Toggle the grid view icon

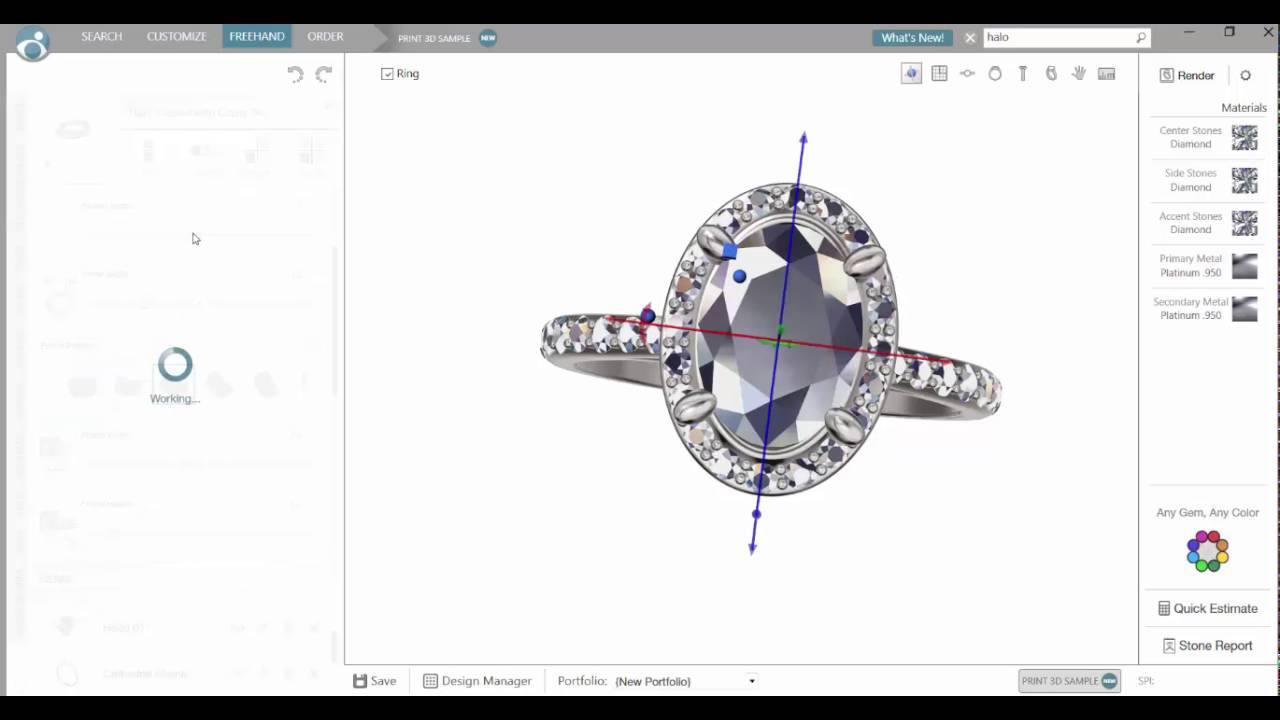tap(939, 74)
